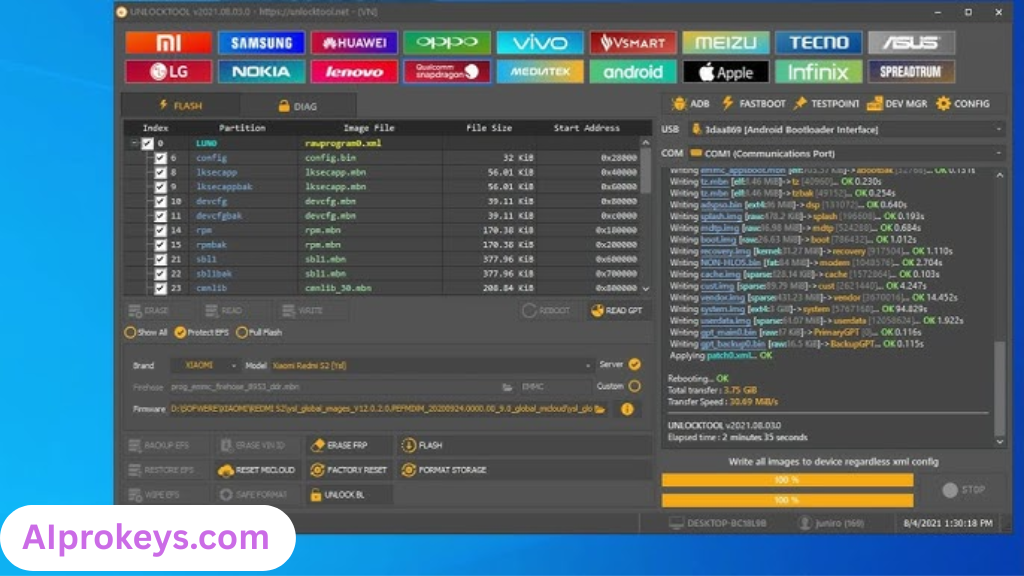Click the cmnlib partition row
This screenshot has width=1024, height=576.
coord(382,288)
